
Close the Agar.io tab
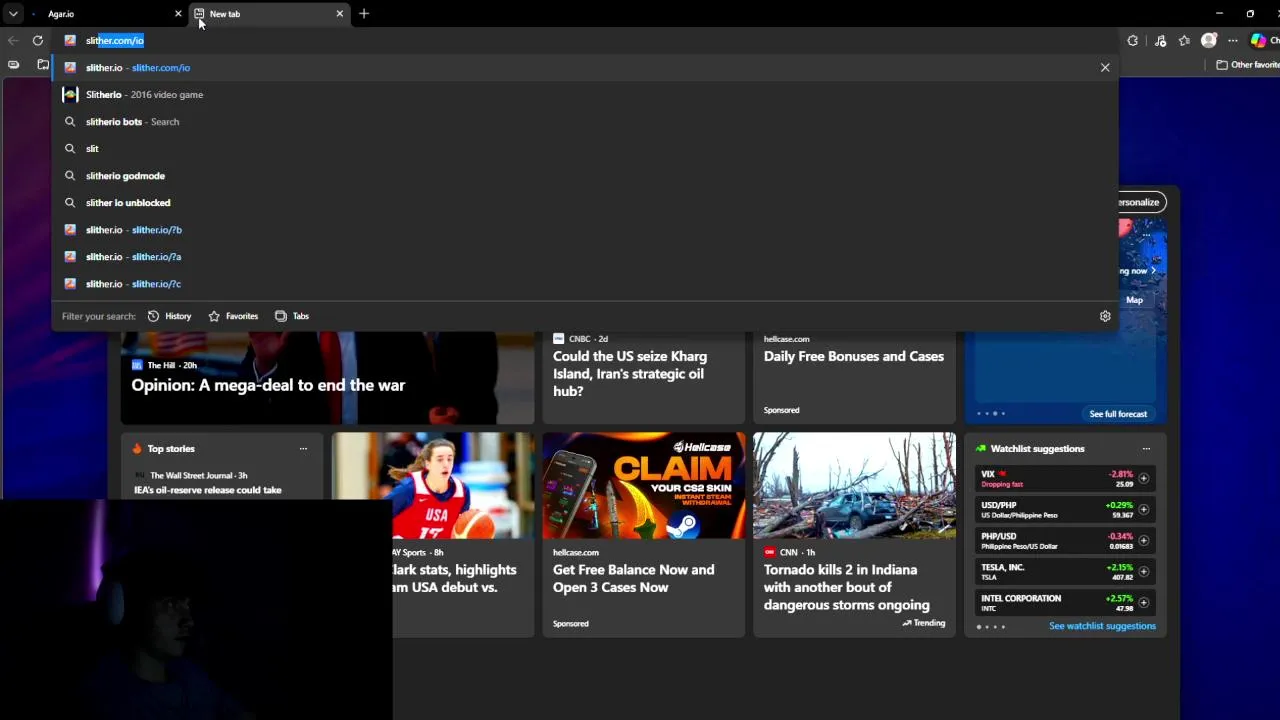point(178,14)
